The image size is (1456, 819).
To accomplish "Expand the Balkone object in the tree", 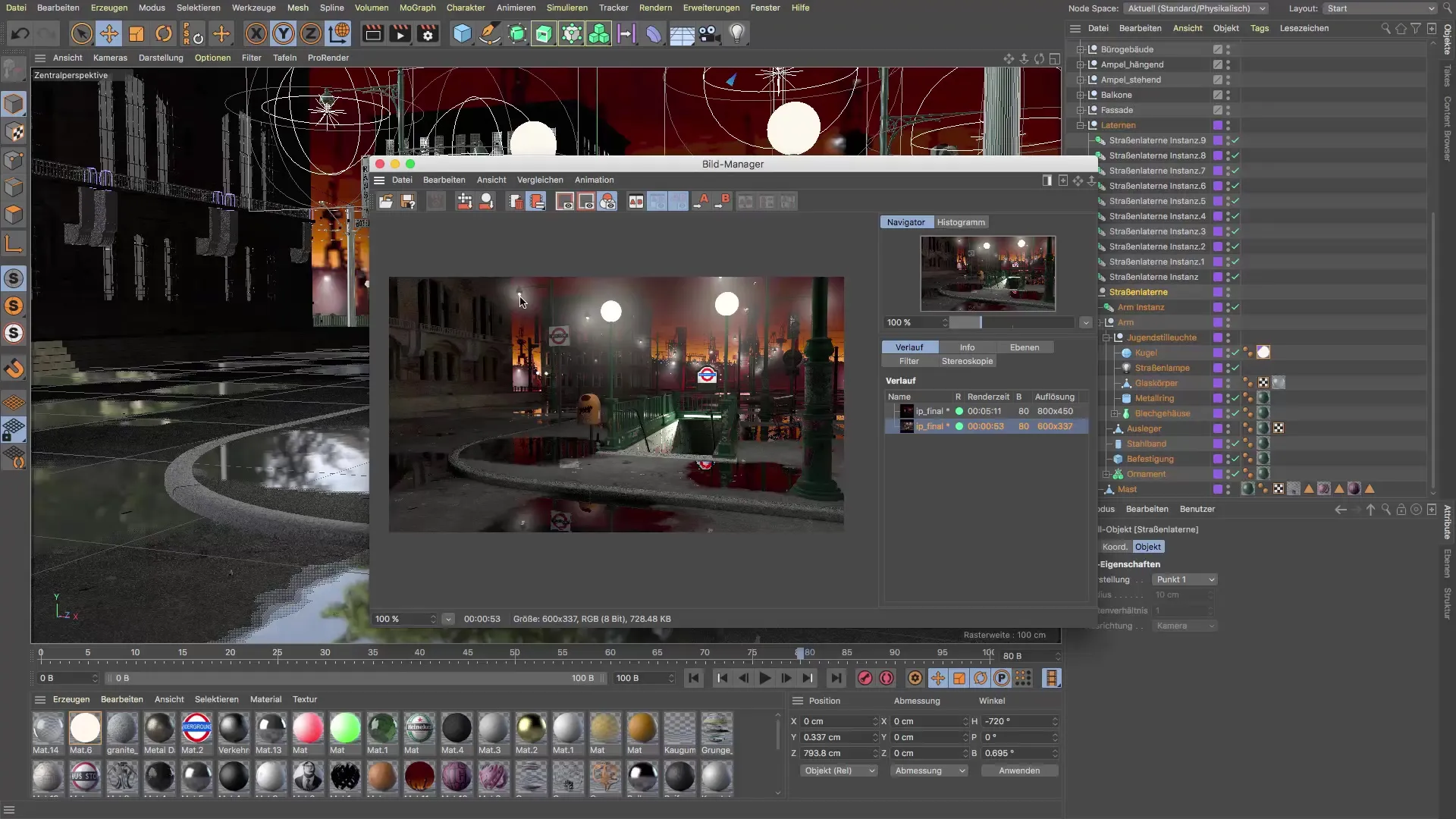I will [1080, 95].
